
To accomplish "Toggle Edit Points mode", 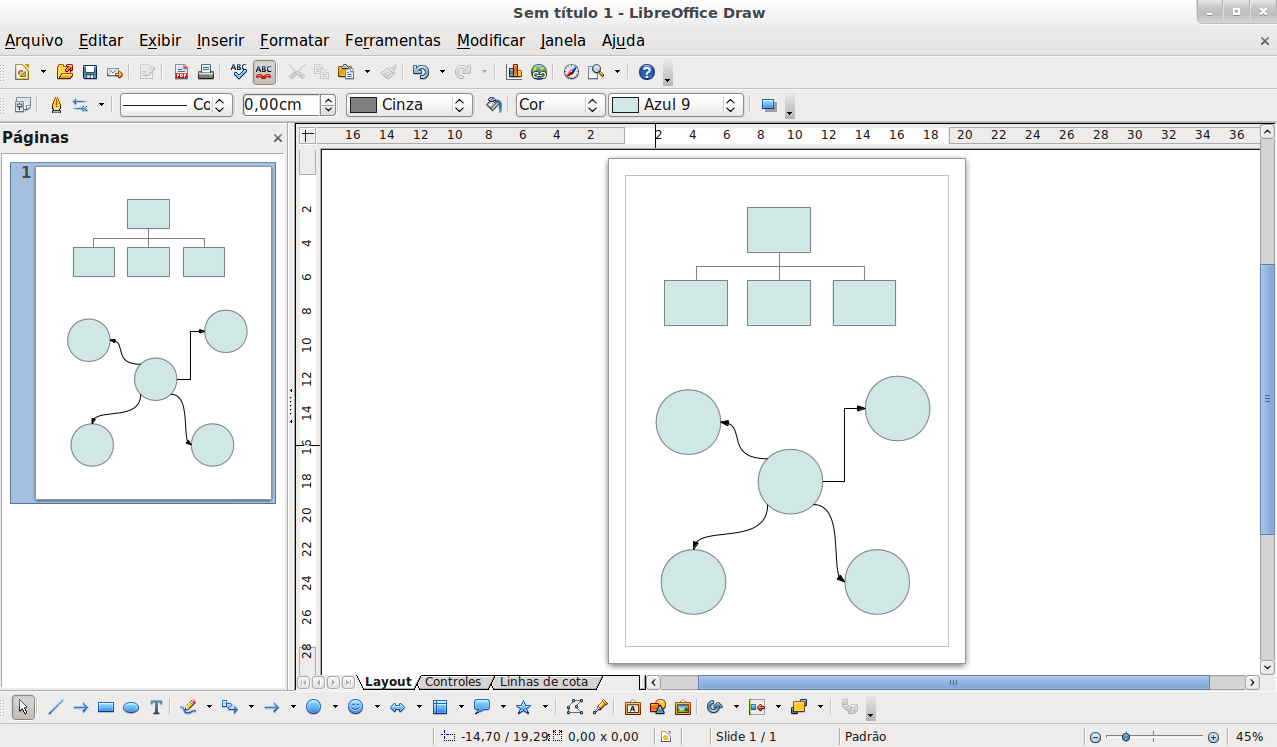I will tap(574, 707).
